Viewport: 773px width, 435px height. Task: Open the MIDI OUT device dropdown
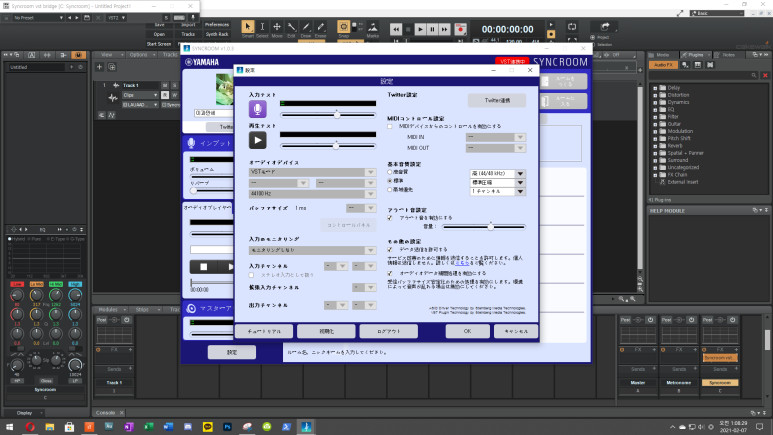(x=495, y=148)
